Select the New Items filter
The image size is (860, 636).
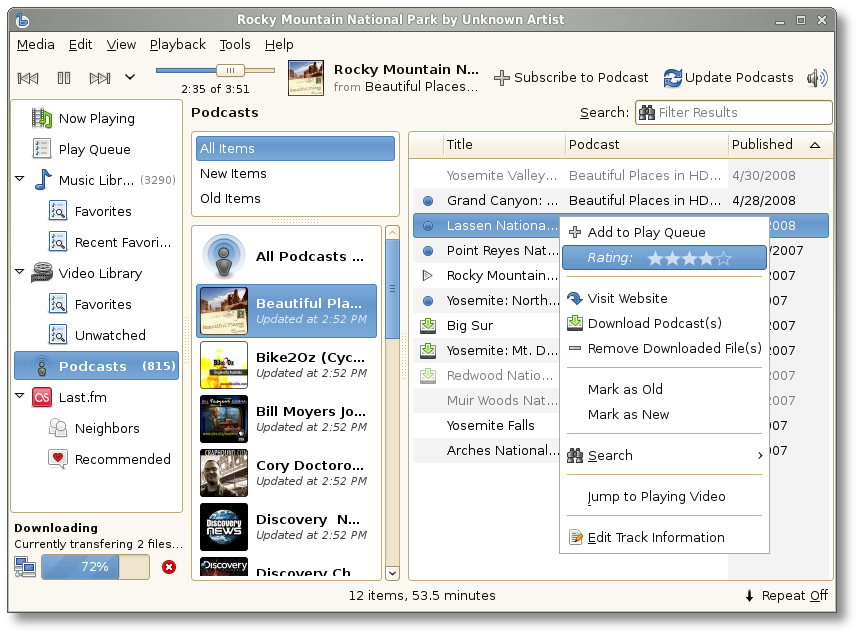click(233, 173)
